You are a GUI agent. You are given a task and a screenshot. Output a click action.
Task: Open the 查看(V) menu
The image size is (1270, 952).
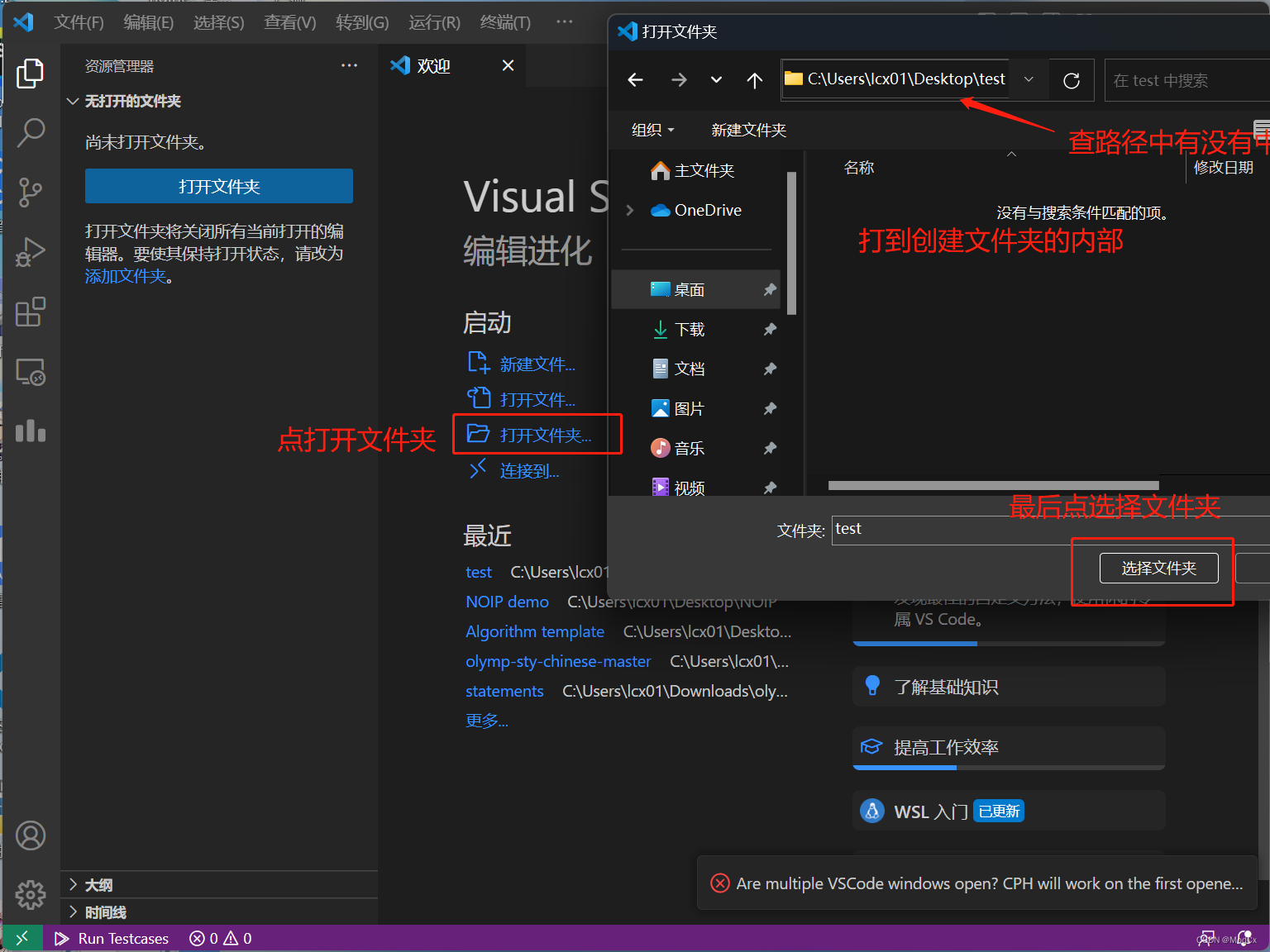pos(289,22)
